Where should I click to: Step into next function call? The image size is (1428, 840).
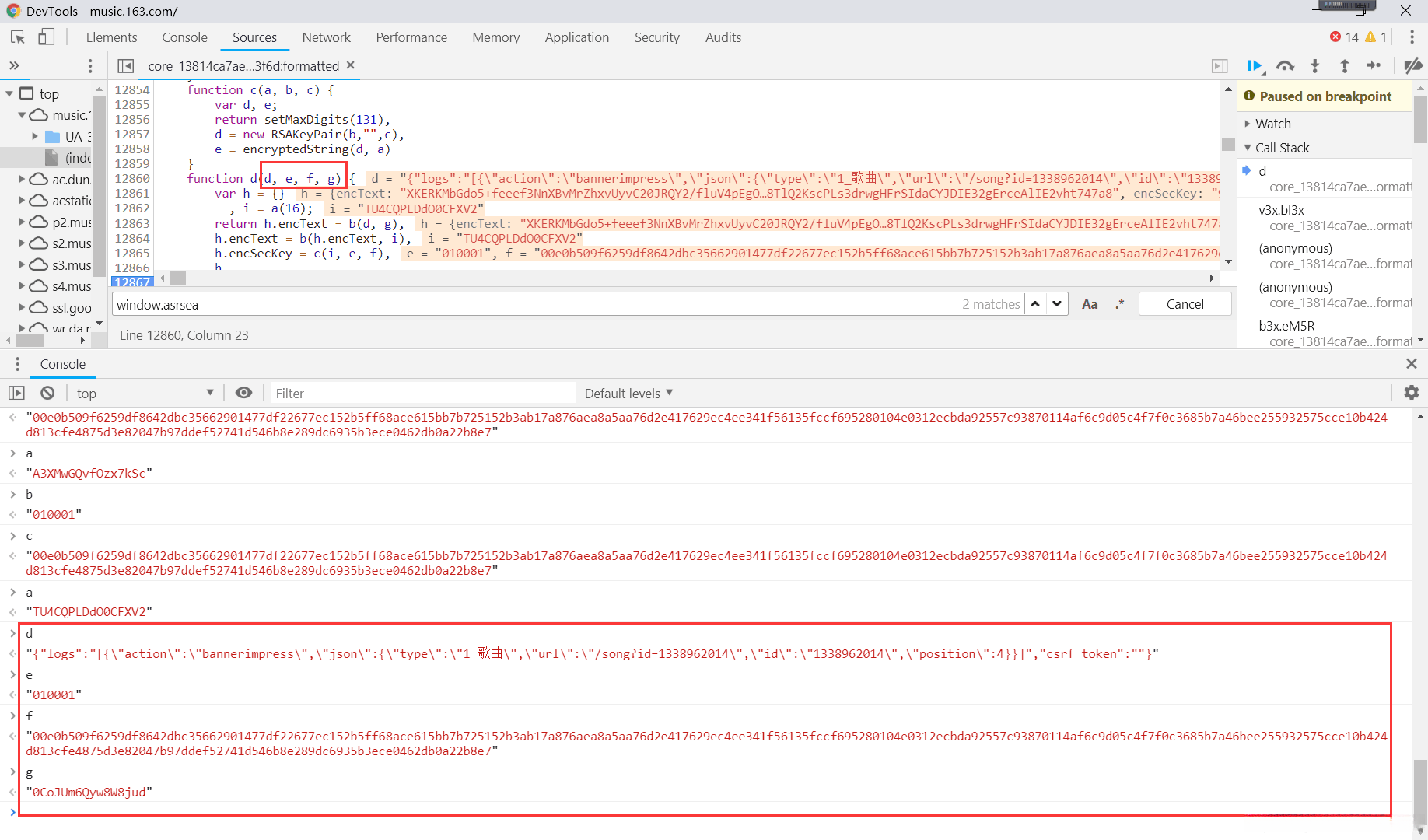tap(1314, 66)
